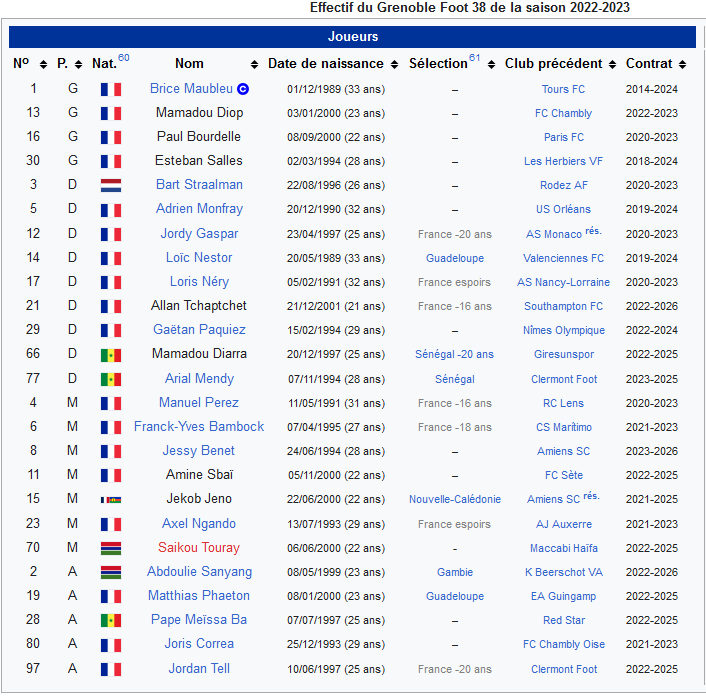
Task: Click the Senegal flag beside Pape Meïssa Ba
Action: pos(110,620)
